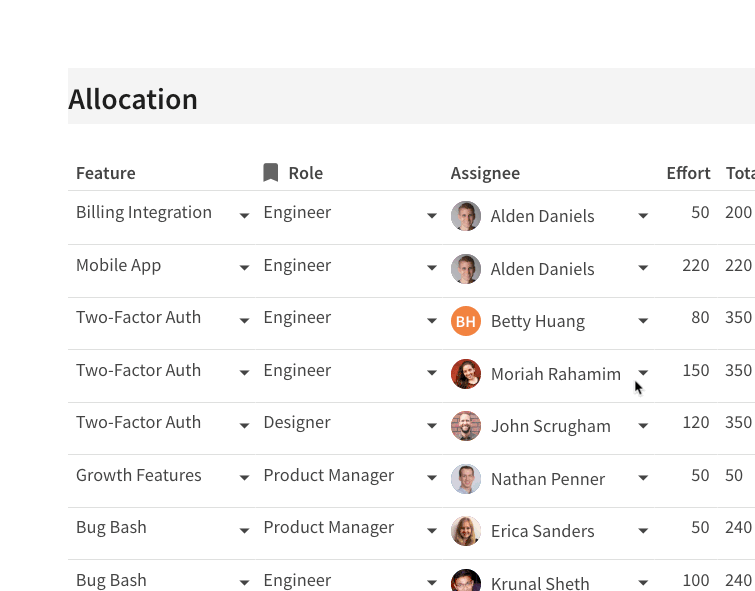This screenshot has height=591, width=755.
Task: Open feature dropdown for Growth Features
Action: pyautogui.click(x=245, y=477)
